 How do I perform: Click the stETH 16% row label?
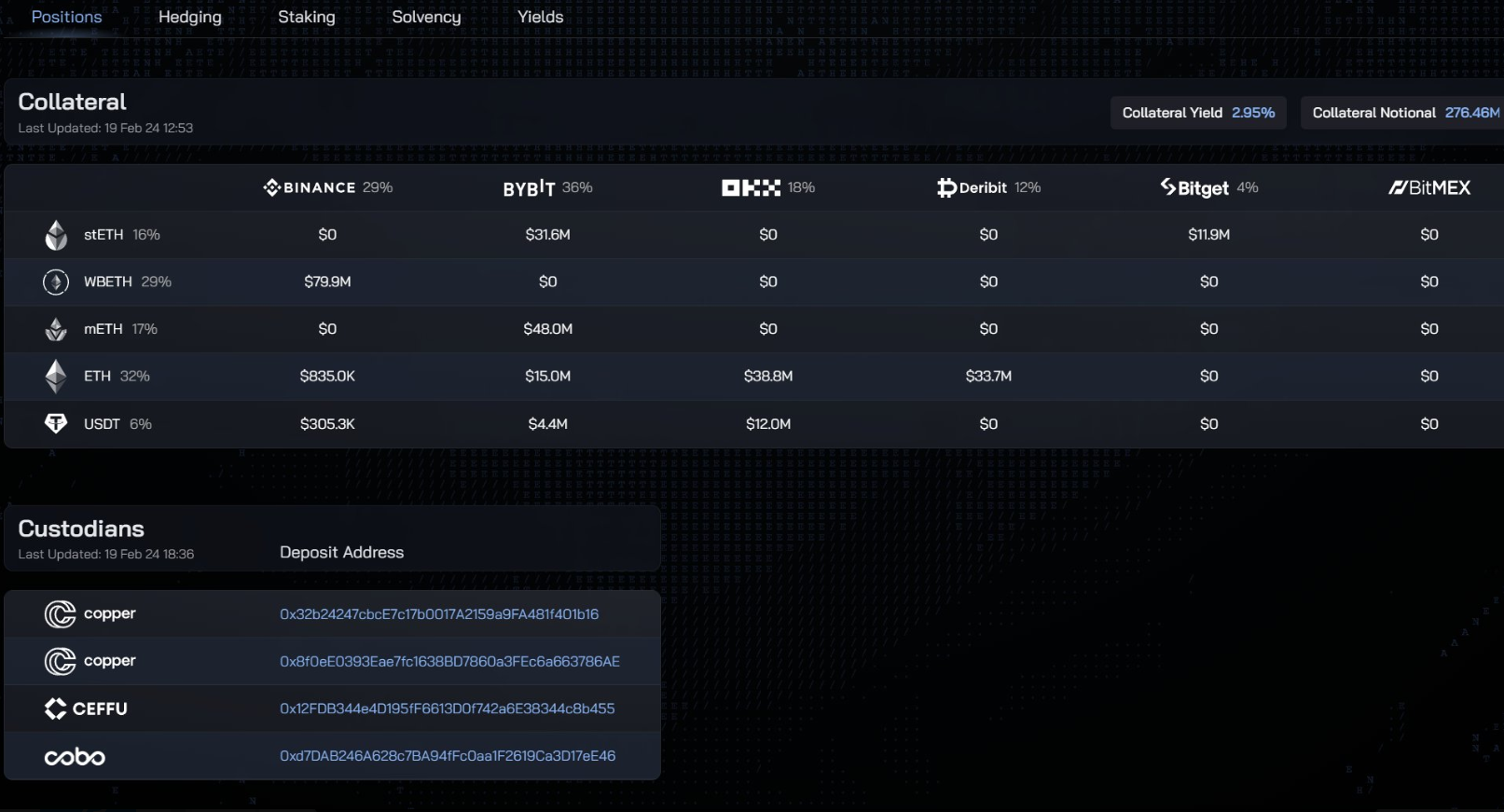tap(122, 235)
